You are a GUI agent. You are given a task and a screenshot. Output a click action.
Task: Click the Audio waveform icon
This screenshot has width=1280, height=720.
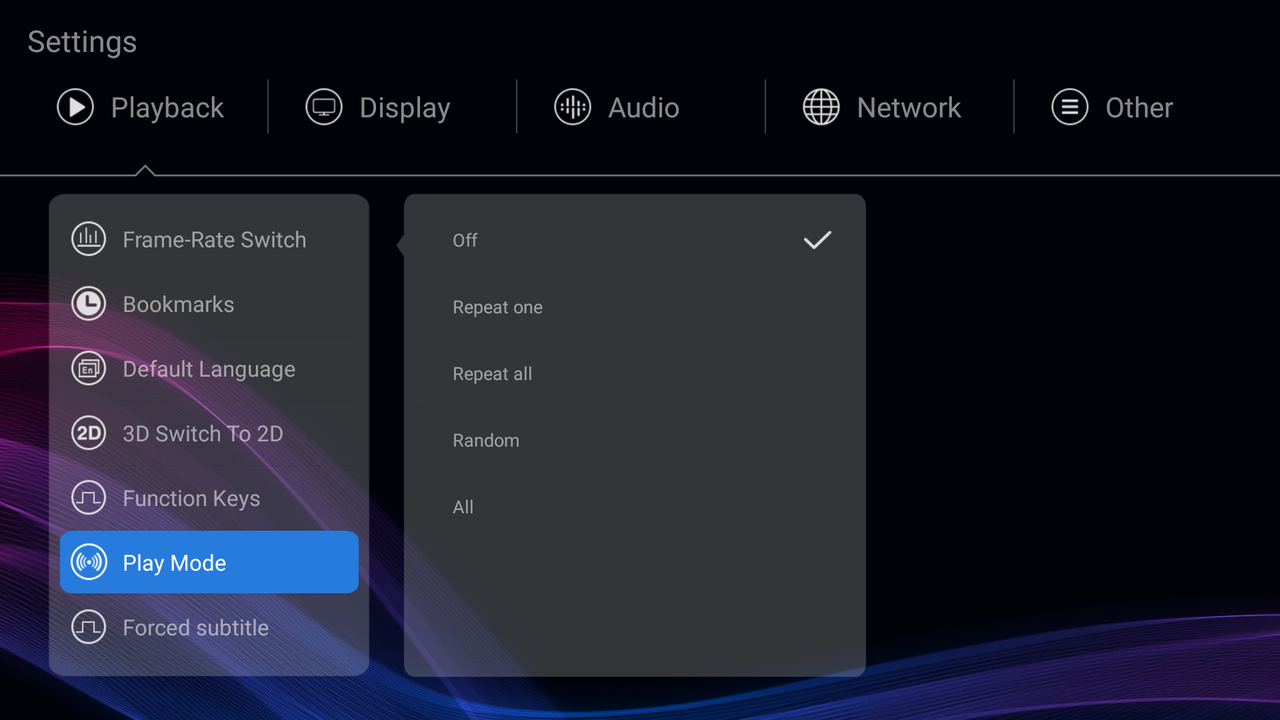point(573,107)
